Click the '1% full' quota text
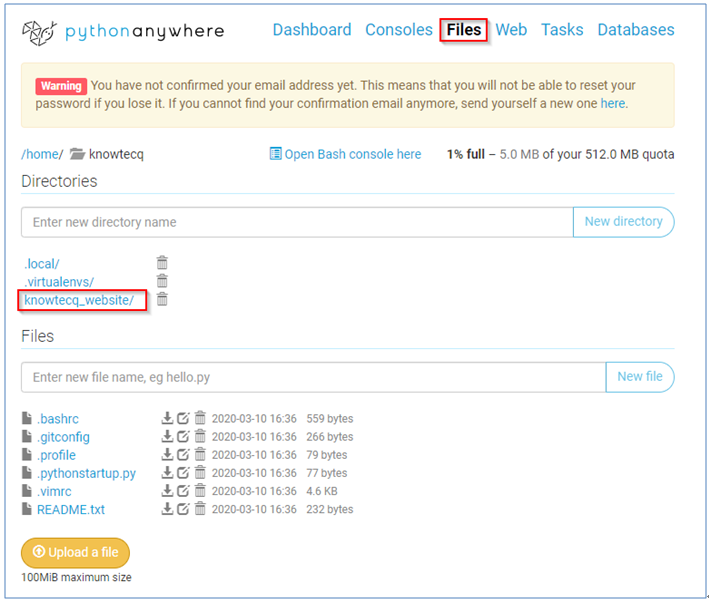The image size is (709, 604). 466,154
